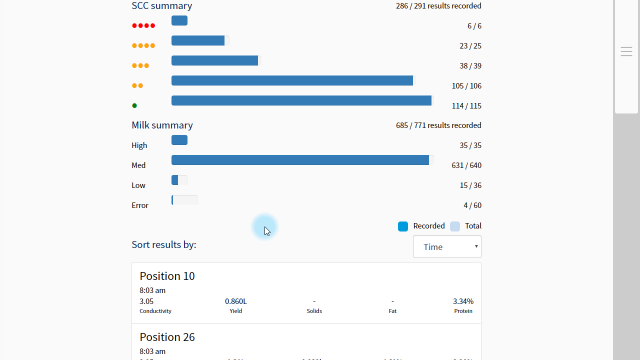Click the 114 / 115 SCC bar

(x=302, y=100)
